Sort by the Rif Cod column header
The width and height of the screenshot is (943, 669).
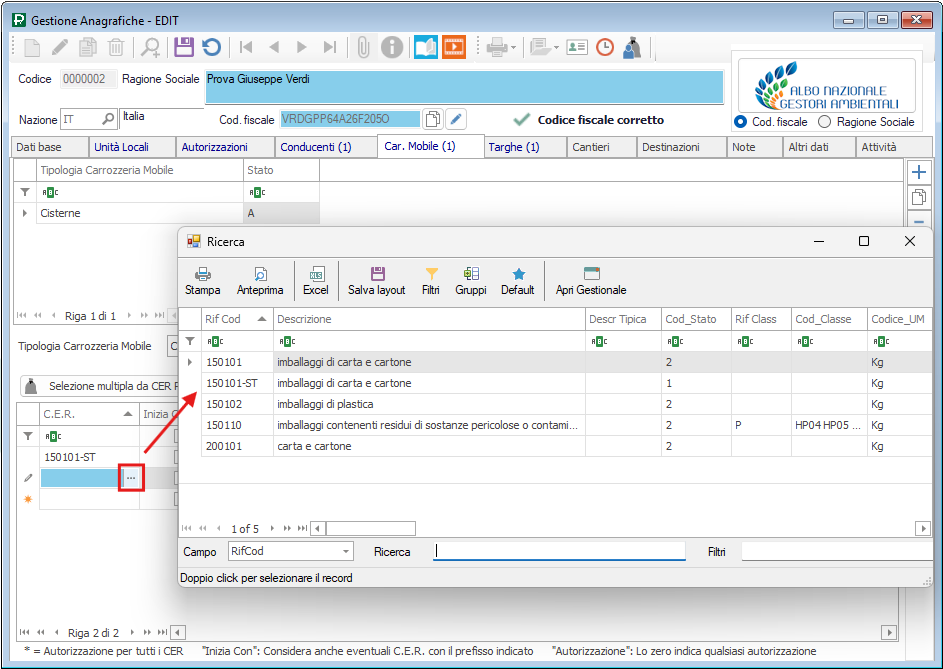pyautogui.click(x=236, y=319)
